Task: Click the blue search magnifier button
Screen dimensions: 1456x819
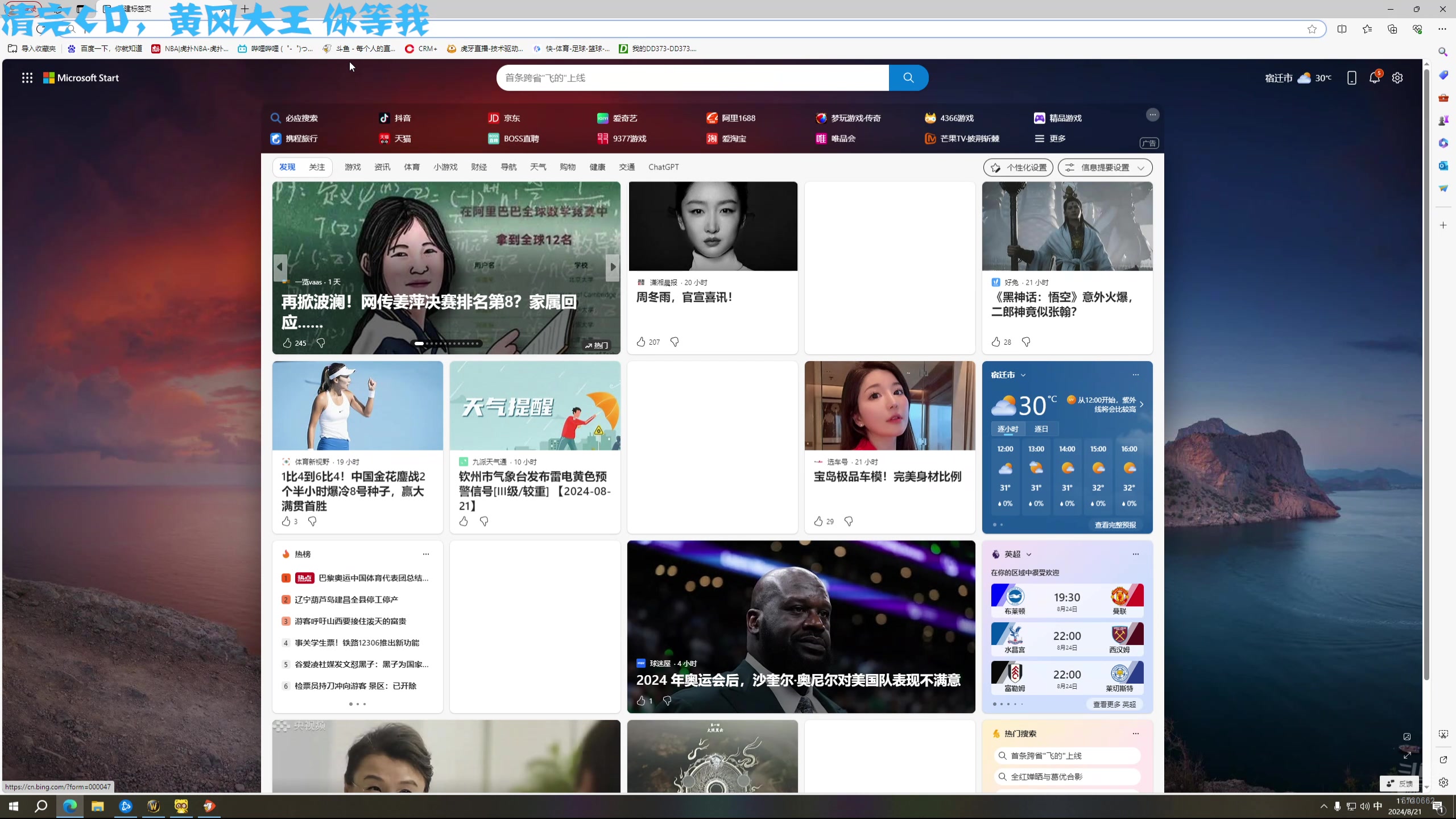Action: (x=908, y=78)
